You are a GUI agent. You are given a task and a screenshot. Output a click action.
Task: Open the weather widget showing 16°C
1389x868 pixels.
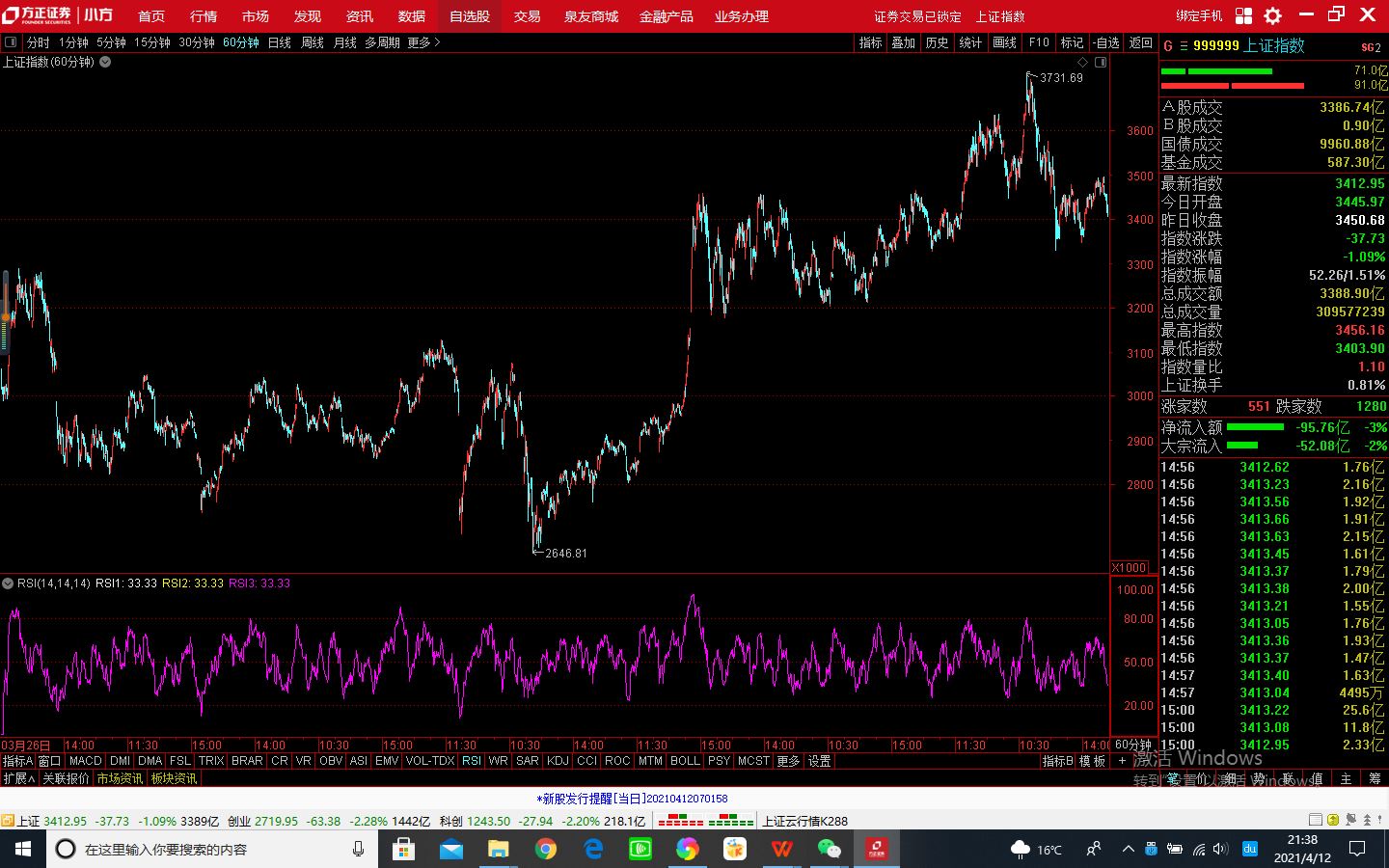(x=1036, y=849)
